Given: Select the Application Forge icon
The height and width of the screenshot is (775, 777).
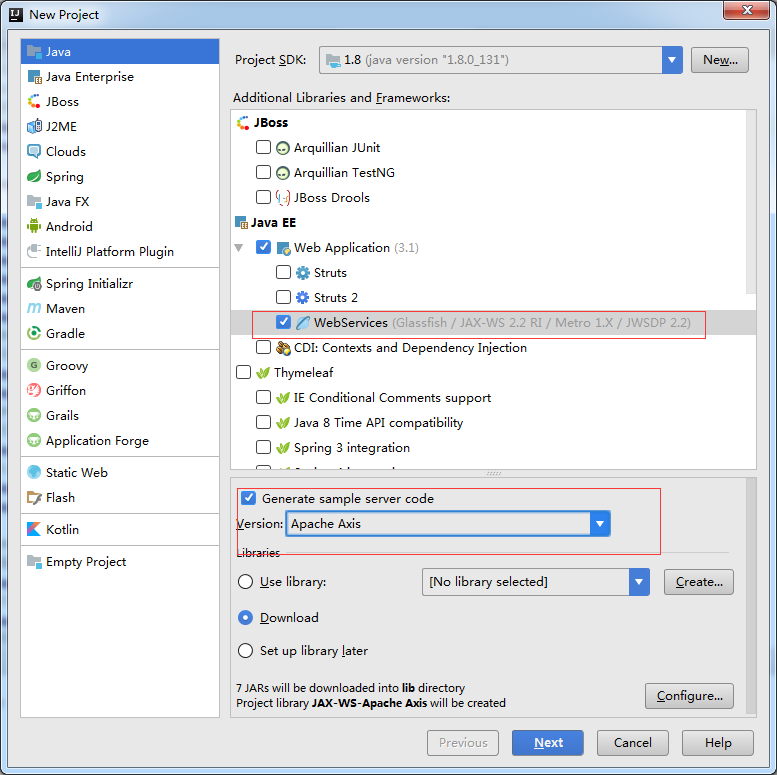Looking at the screenshot, I should (x=34, y=441).
